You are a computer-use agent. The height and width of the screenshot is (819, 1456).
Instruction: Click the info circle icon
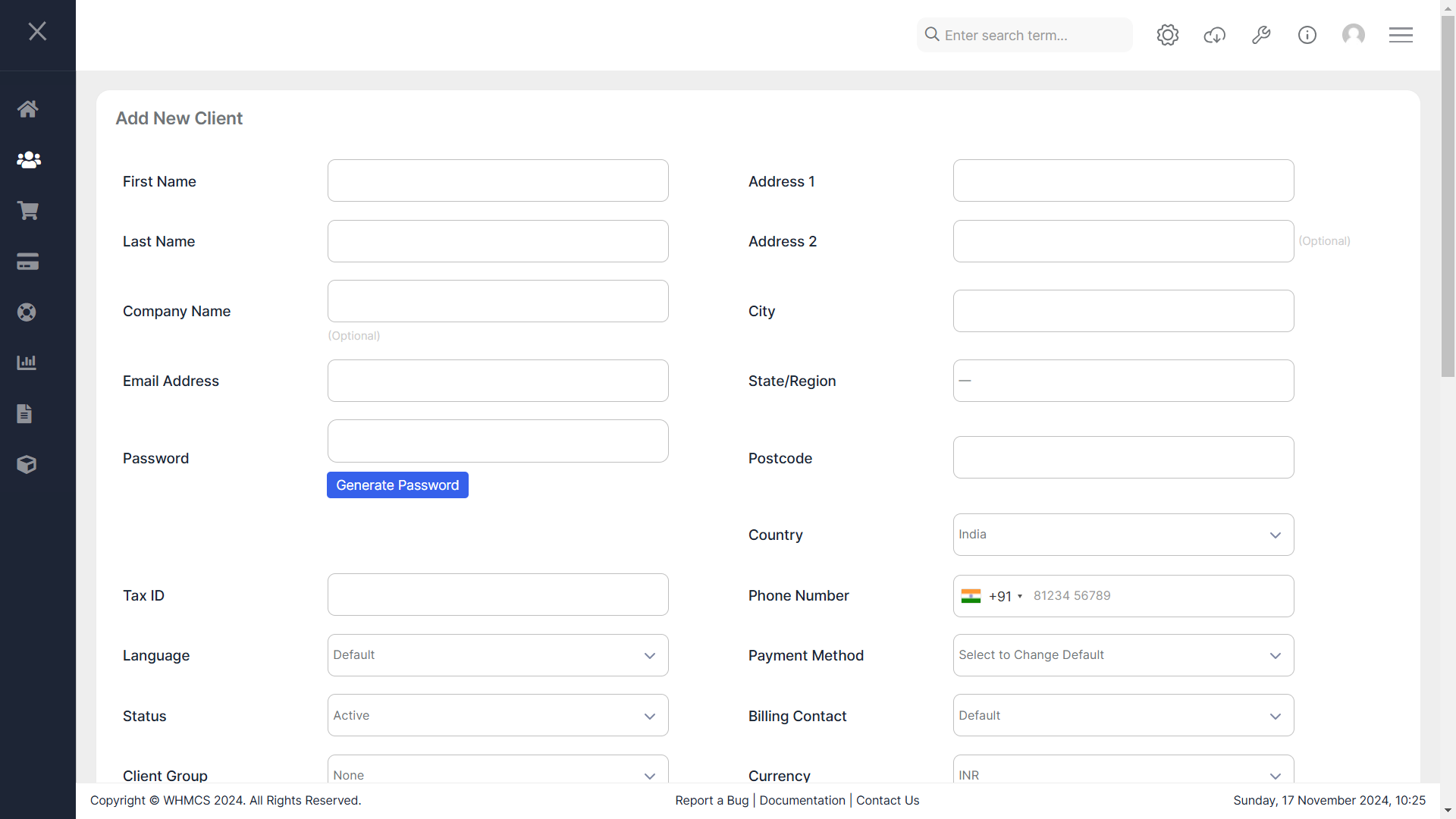point(1307,35)
